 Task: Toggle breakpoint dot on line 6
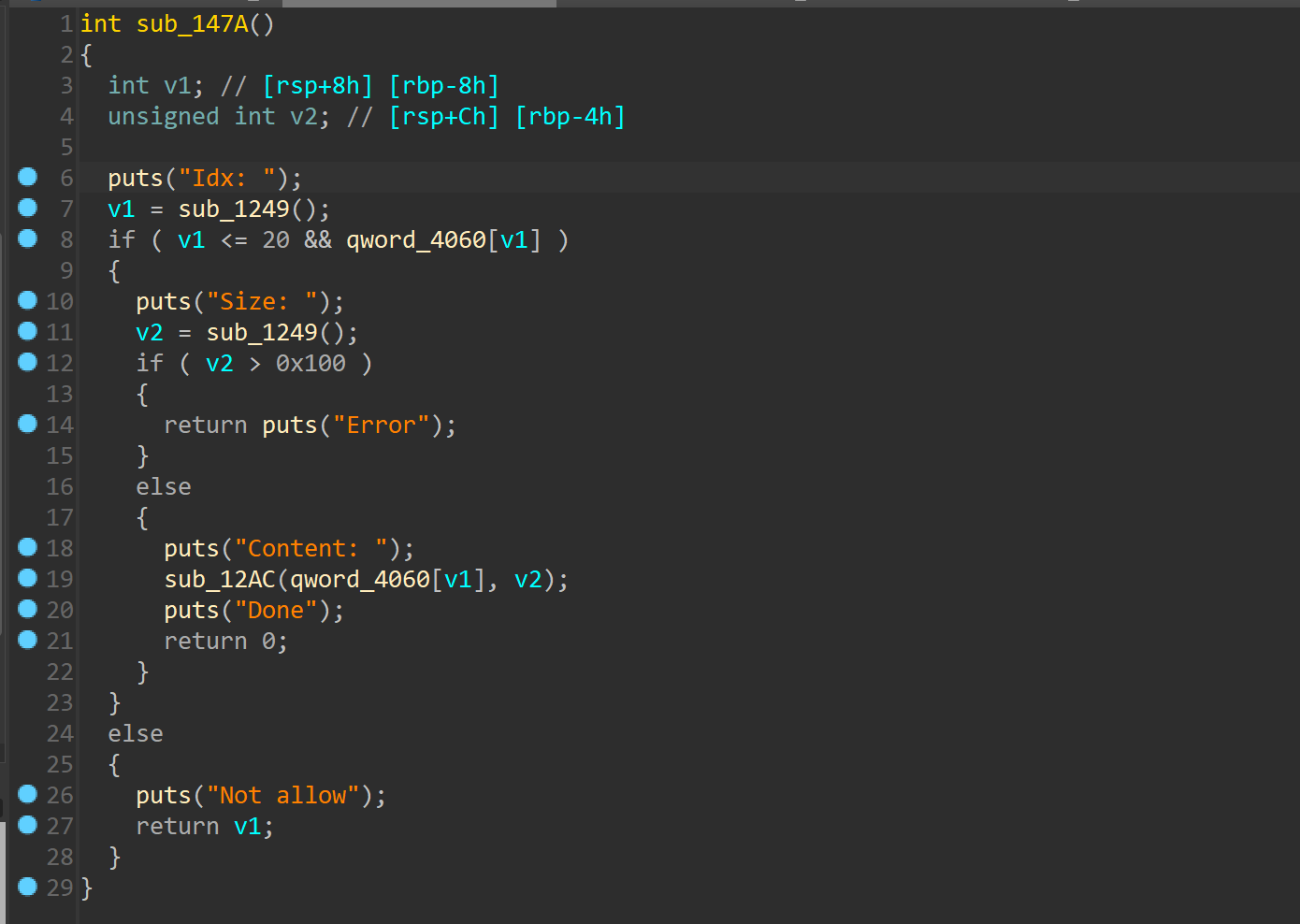coord(28,177)
